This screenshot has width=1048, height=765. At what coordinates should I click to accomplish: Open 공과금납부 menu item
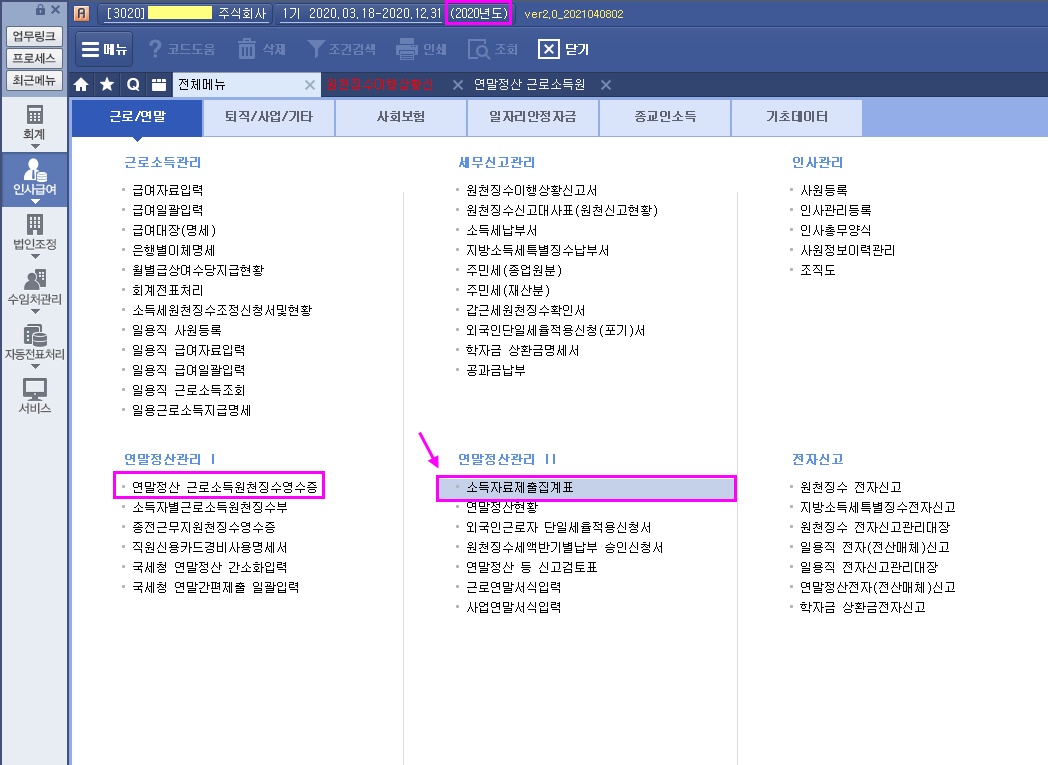pyautogui.click(x=495, y=370)
